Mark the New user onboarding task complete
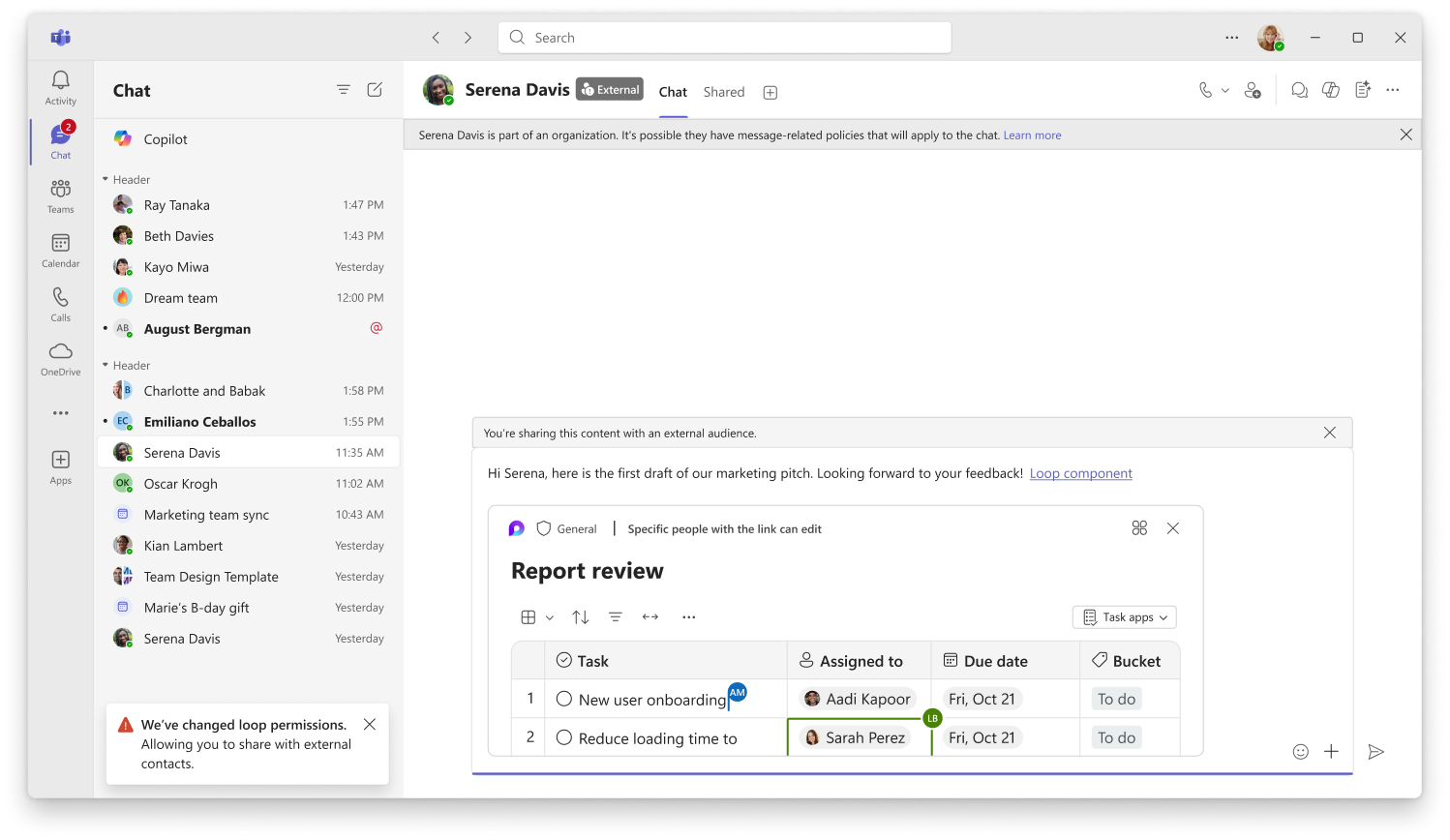Viewport: 1450px width, 840px height. 565,698
